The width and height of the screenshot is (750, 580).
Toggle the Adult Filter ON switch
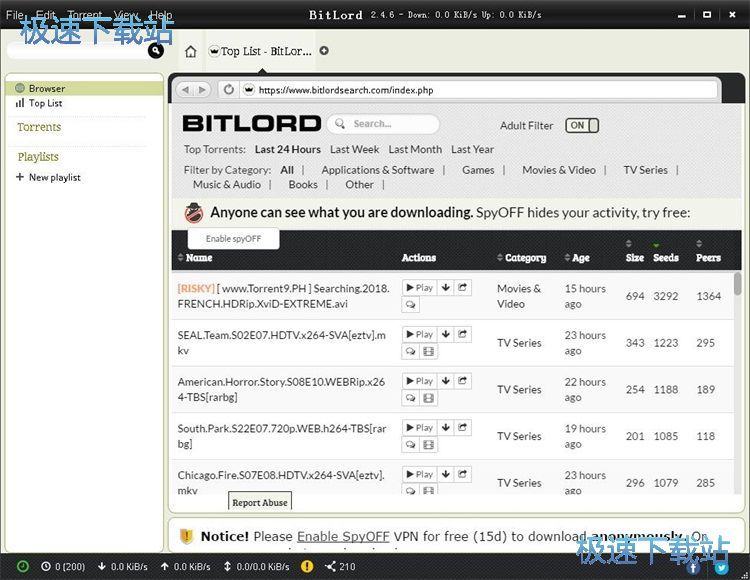[582, 125]
